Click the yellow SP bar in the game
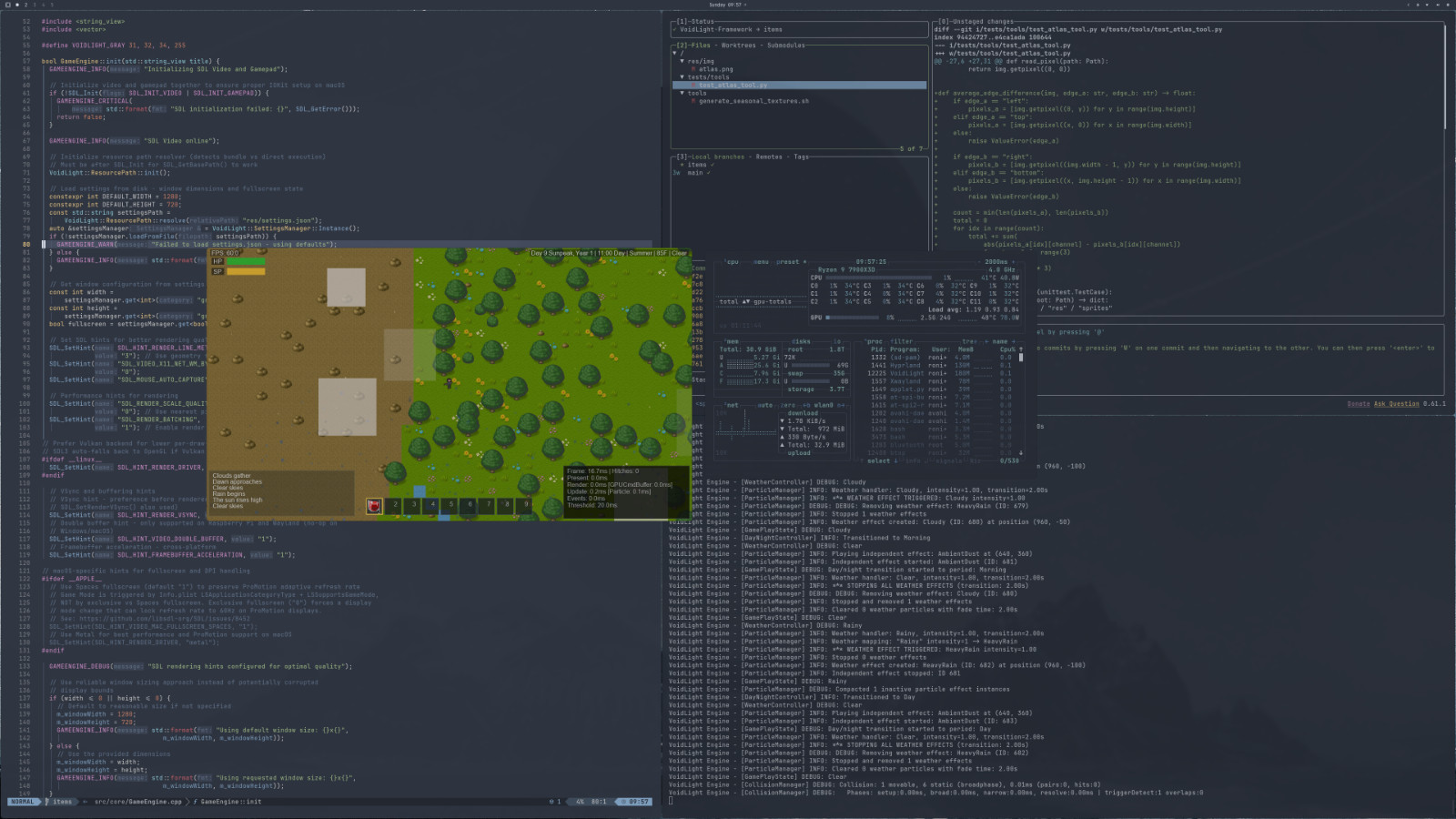Viewport: 1456px width, 819px height. 246,271
